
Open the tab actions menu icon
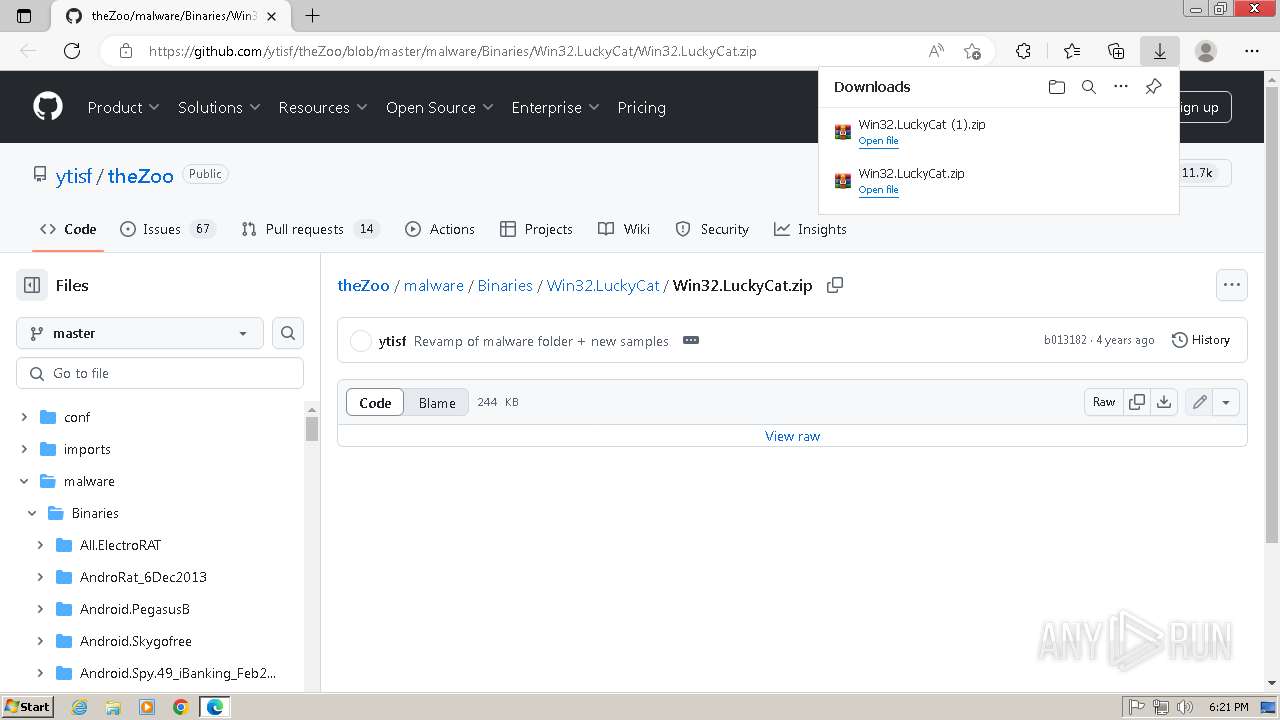click(25, 15)
